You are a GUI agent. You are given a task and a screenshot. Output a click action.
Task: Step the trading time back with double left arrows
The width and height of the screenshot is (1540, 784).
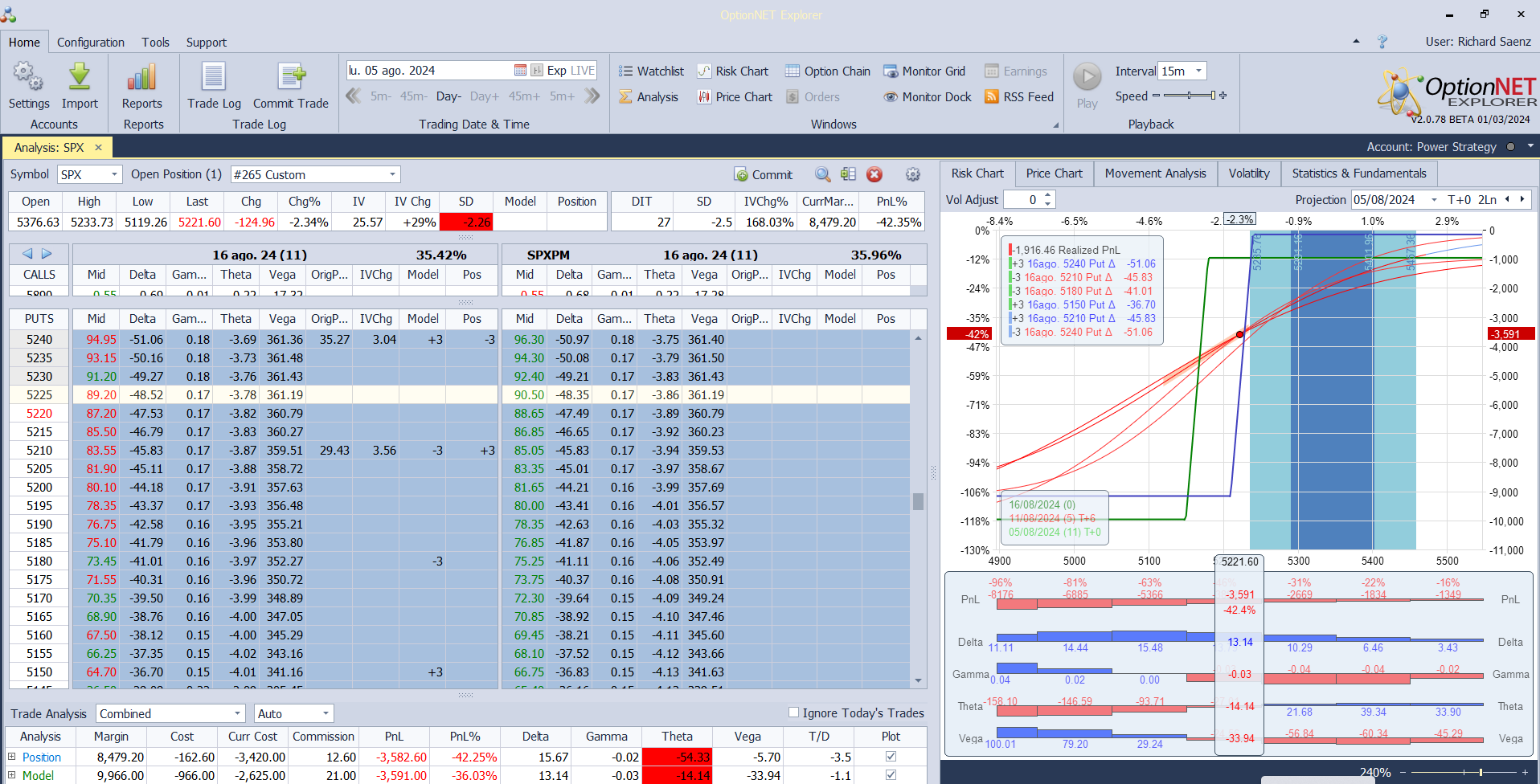pyautogui.click(x=353, y=96)
